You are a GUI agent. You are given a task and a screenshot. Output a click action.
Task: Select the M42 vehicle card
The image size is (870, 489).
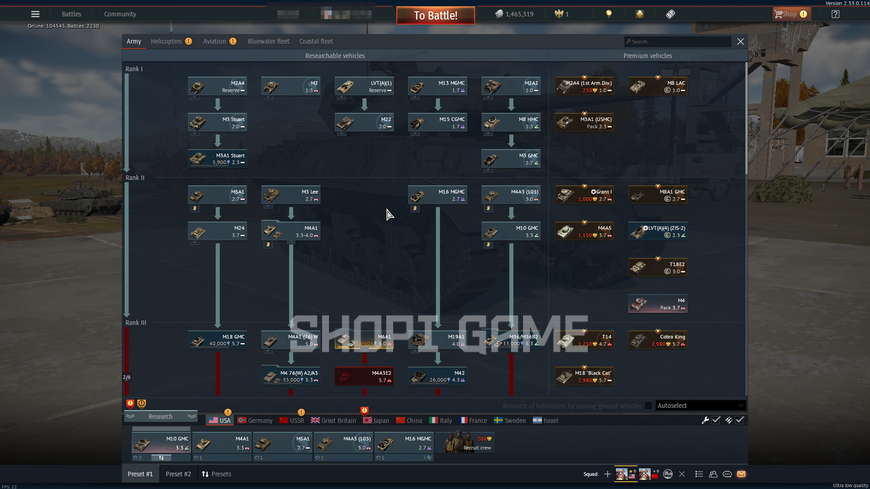point(438,376)
